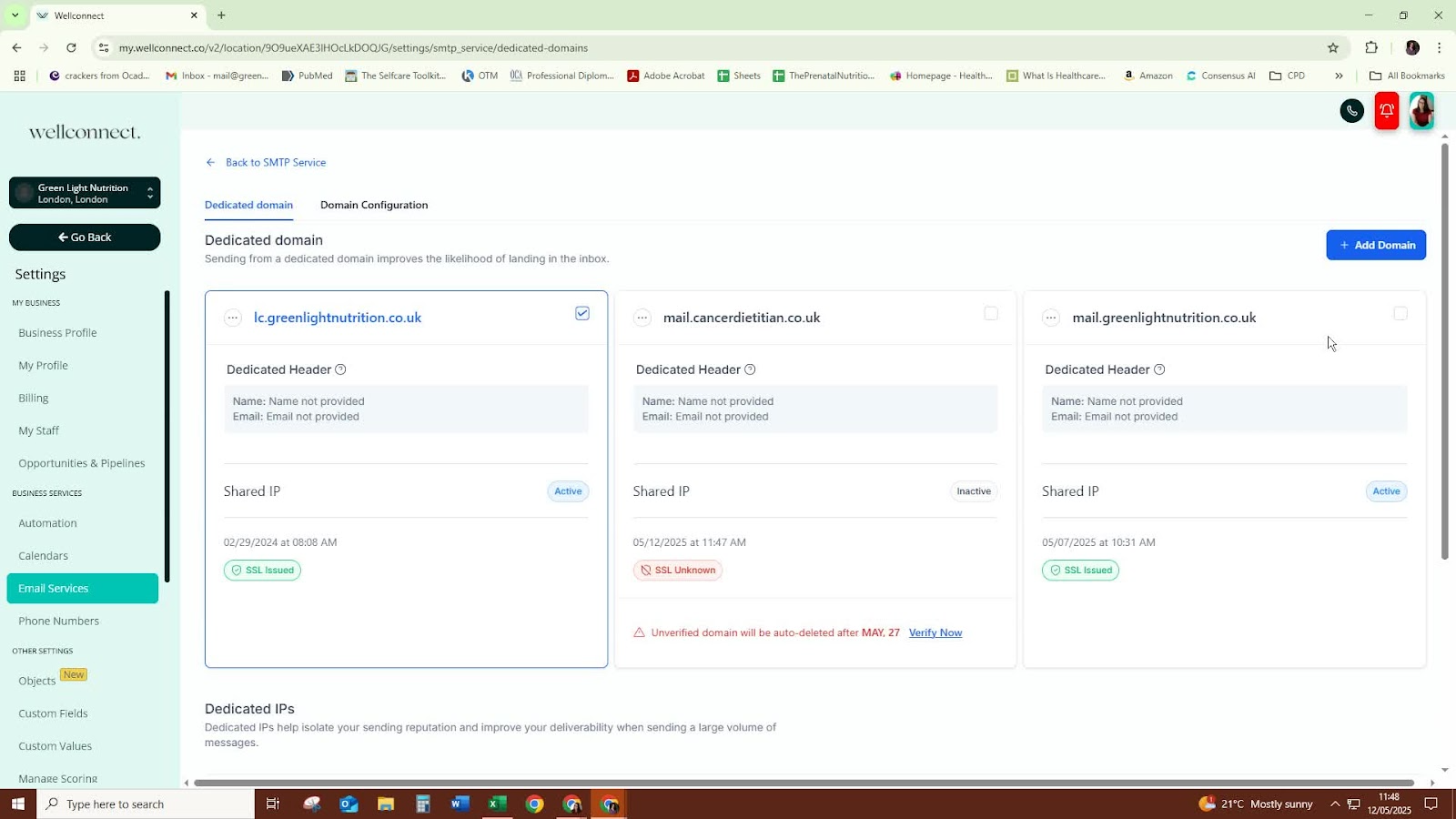Go back to SMTP Service

266,162
